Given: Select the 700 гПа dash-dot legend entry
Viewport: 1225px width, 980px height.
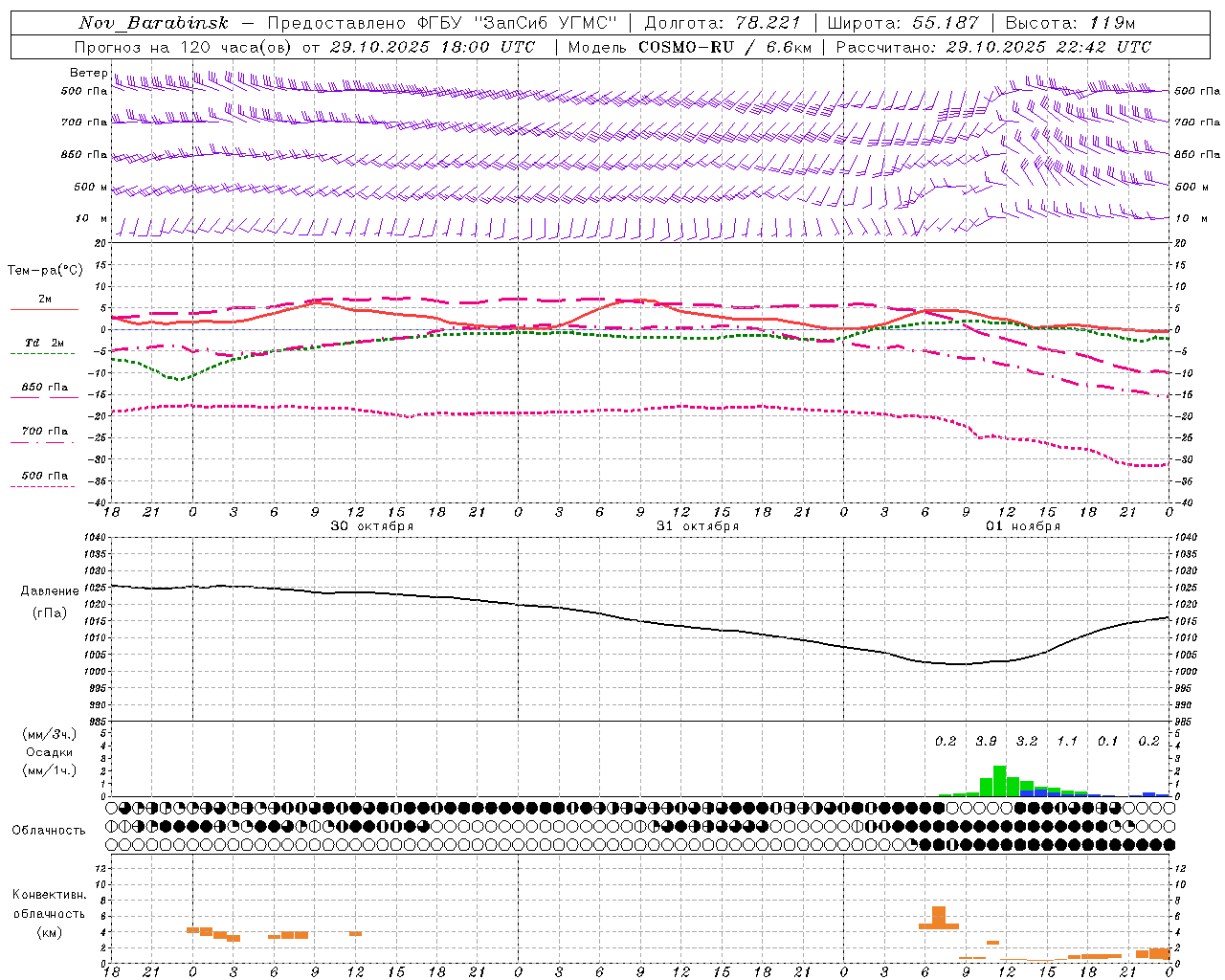Looking at the screenshot, I should (x=45, y=432).
